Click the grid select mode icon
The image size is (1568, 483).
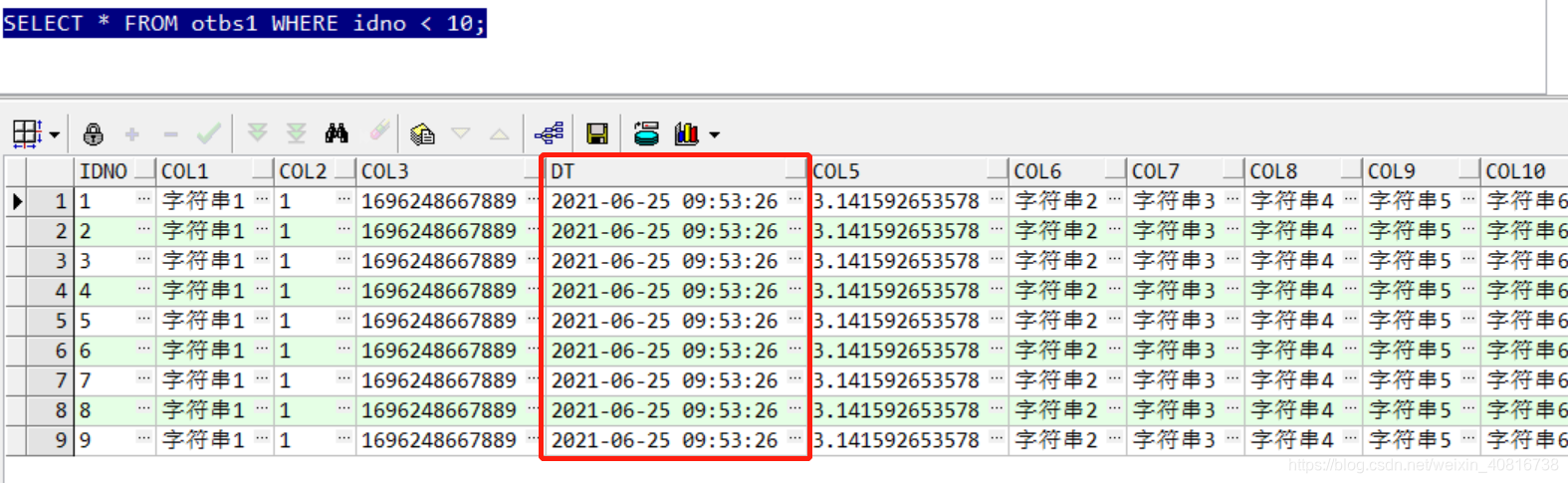click(26, 133)
